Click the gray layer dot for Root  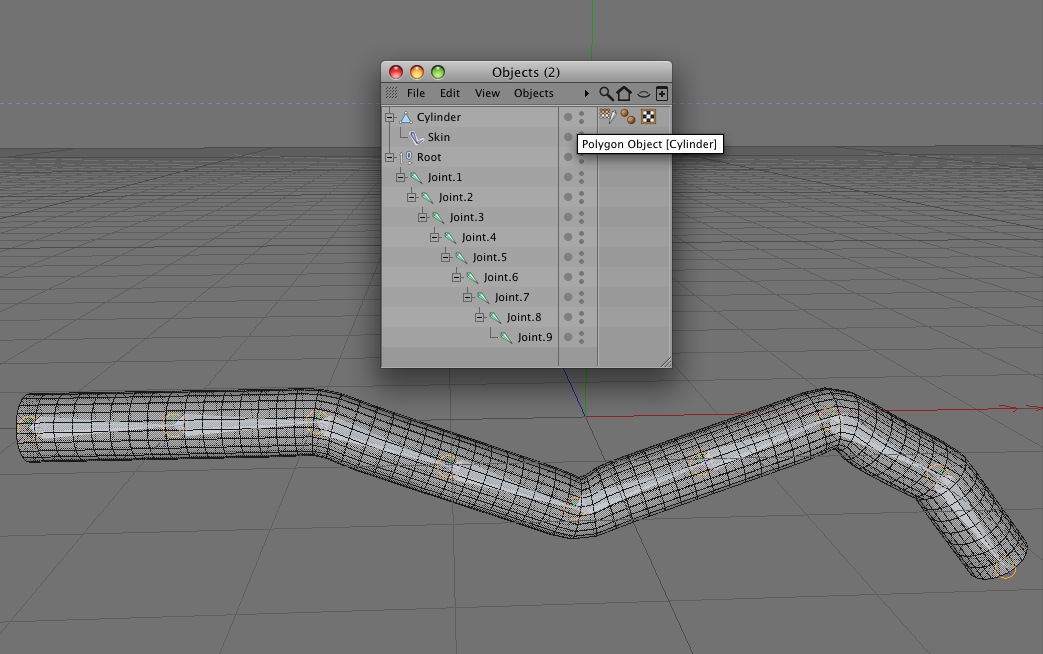pos(568,157)
